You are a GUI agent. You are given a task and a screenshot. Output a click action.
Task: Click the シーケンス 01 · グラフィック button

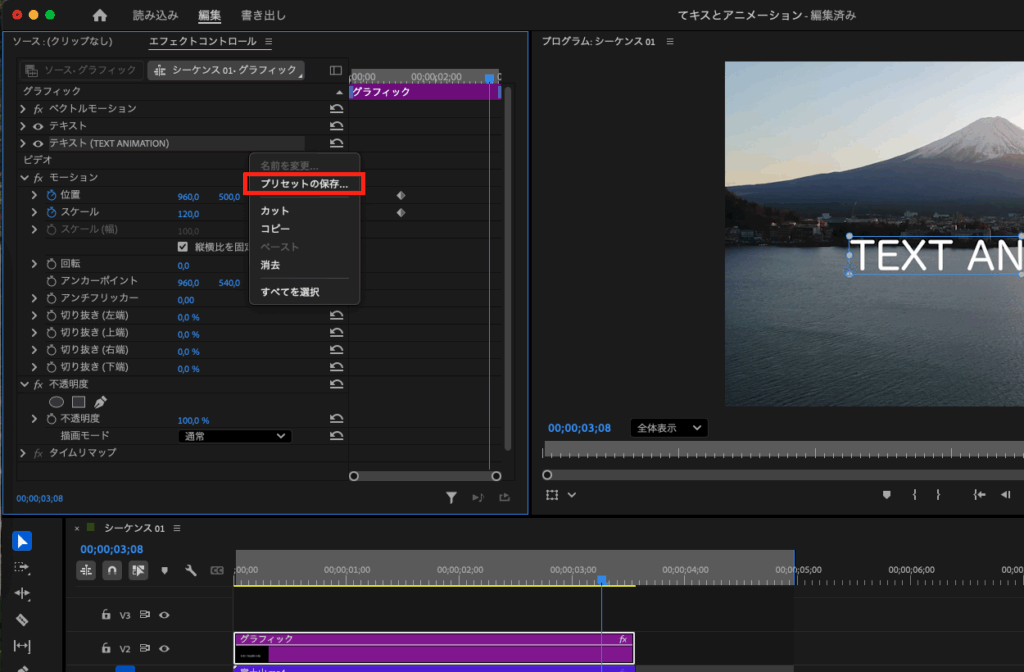point(225,70)
